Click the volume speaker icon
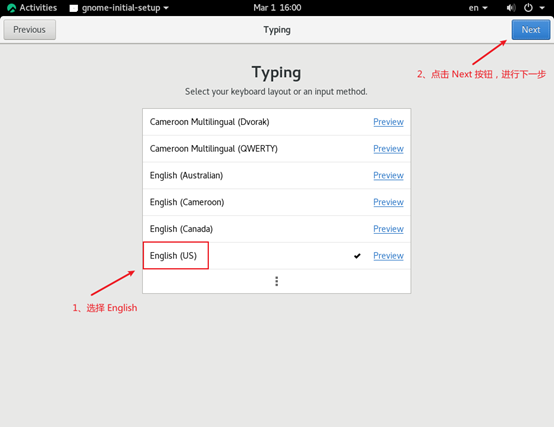This screenshot has width=554, height=427. [511, 8]
